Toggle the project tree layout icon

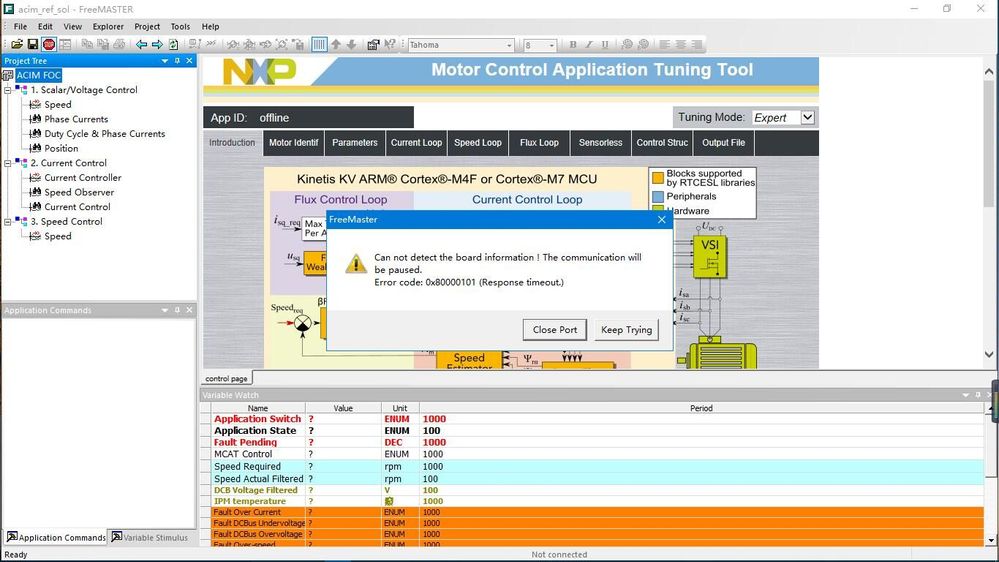click(65, 45)
